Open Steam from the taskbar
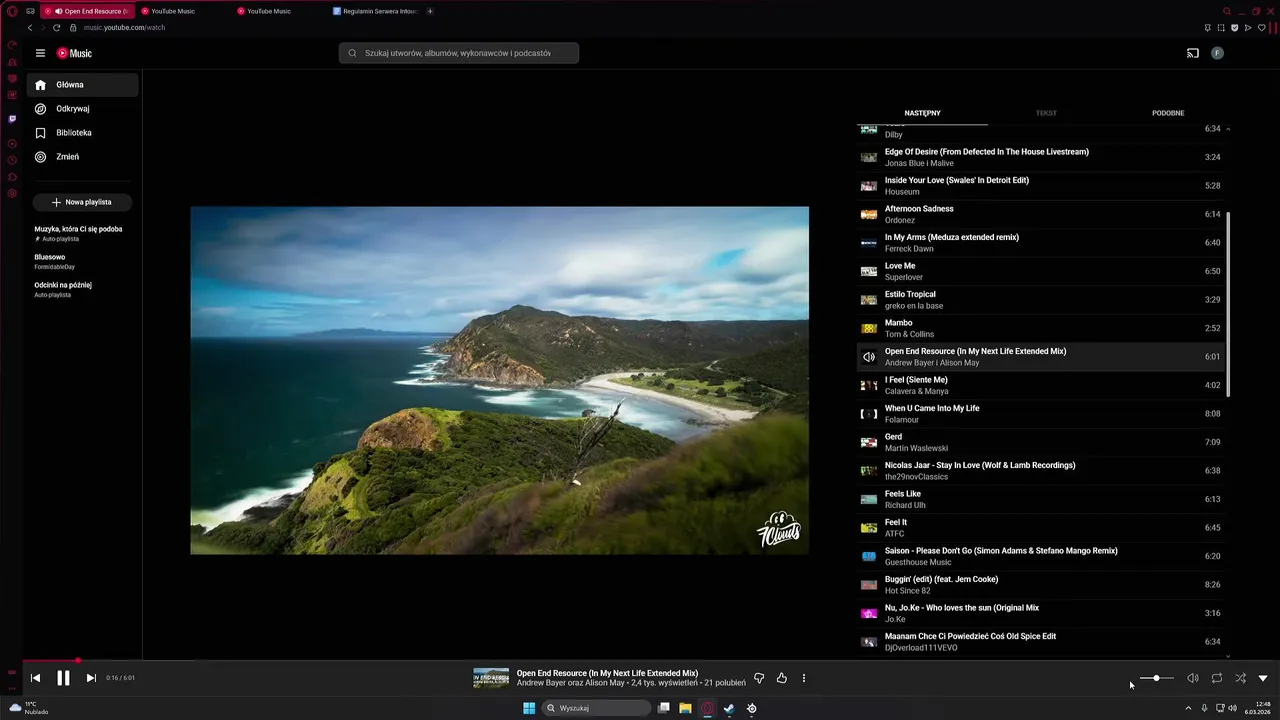Screen dimensions: 1280x720 [x=729, y=708]
